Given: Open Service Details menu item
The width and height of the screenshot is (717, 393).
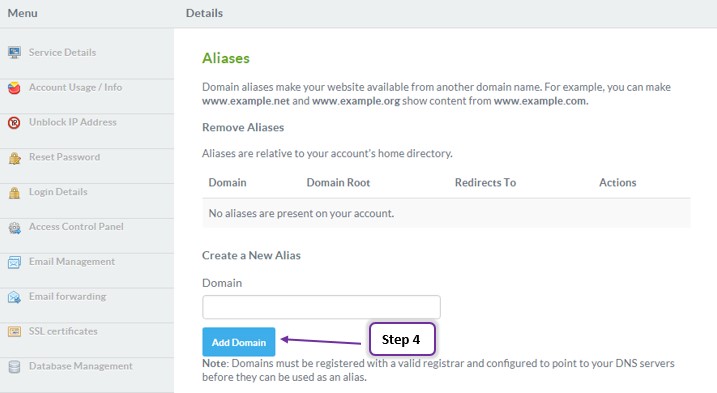Looking at the screenshot, I should pyautogui.click(x=62, y=53).
